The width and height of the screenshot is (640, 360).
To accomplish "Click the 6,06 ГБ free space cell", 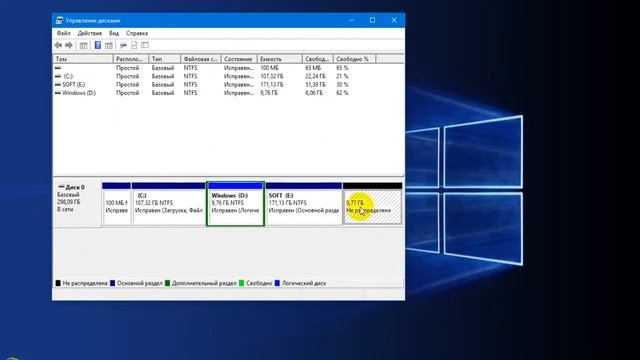I will (314, 93).
